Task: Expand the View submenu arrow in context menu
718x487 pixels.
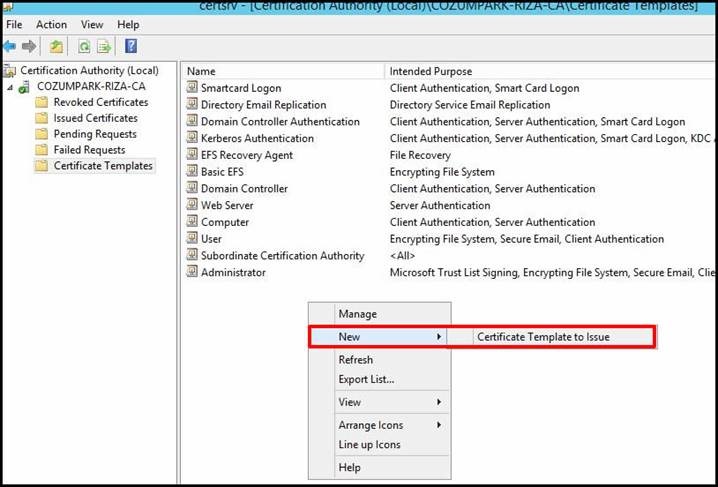Action: tap(439, 402)
